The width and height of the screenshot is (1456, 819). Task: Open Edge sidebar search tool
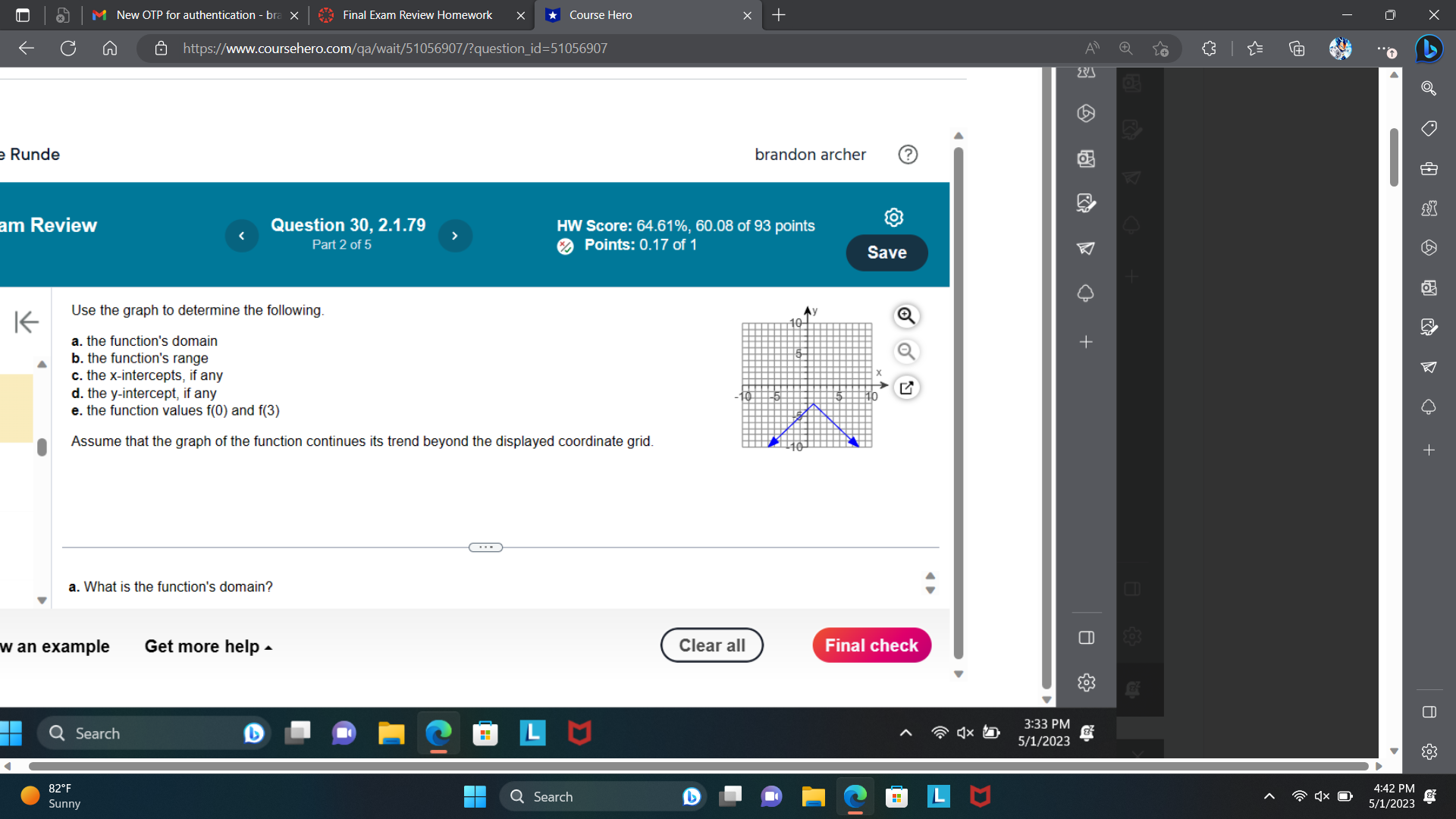coord(1429,89)
